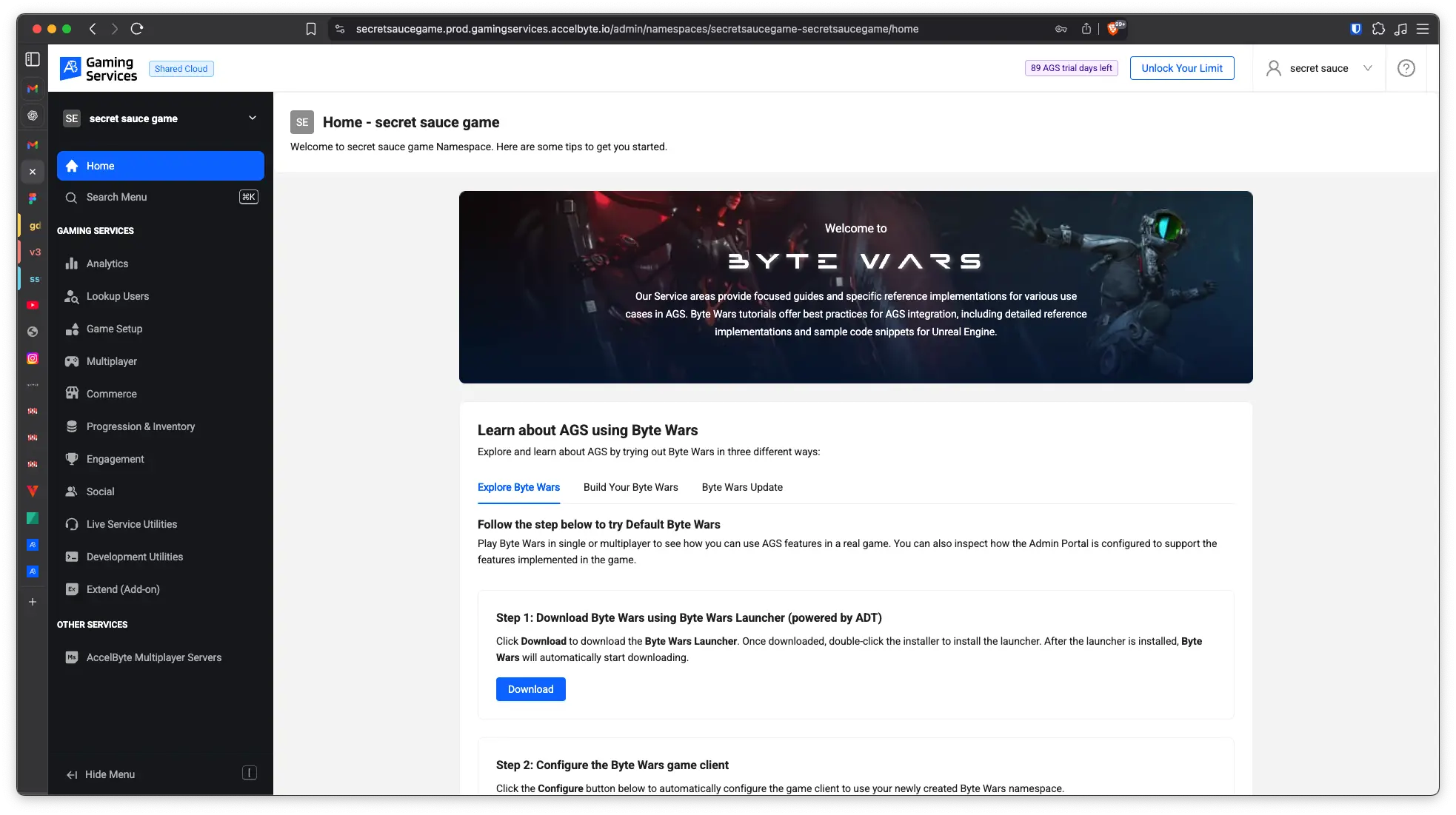Viewport: 1456px width, 815px height.
Task: Switch to the YouTube pinned tab
Action: [x=33, y=305]
